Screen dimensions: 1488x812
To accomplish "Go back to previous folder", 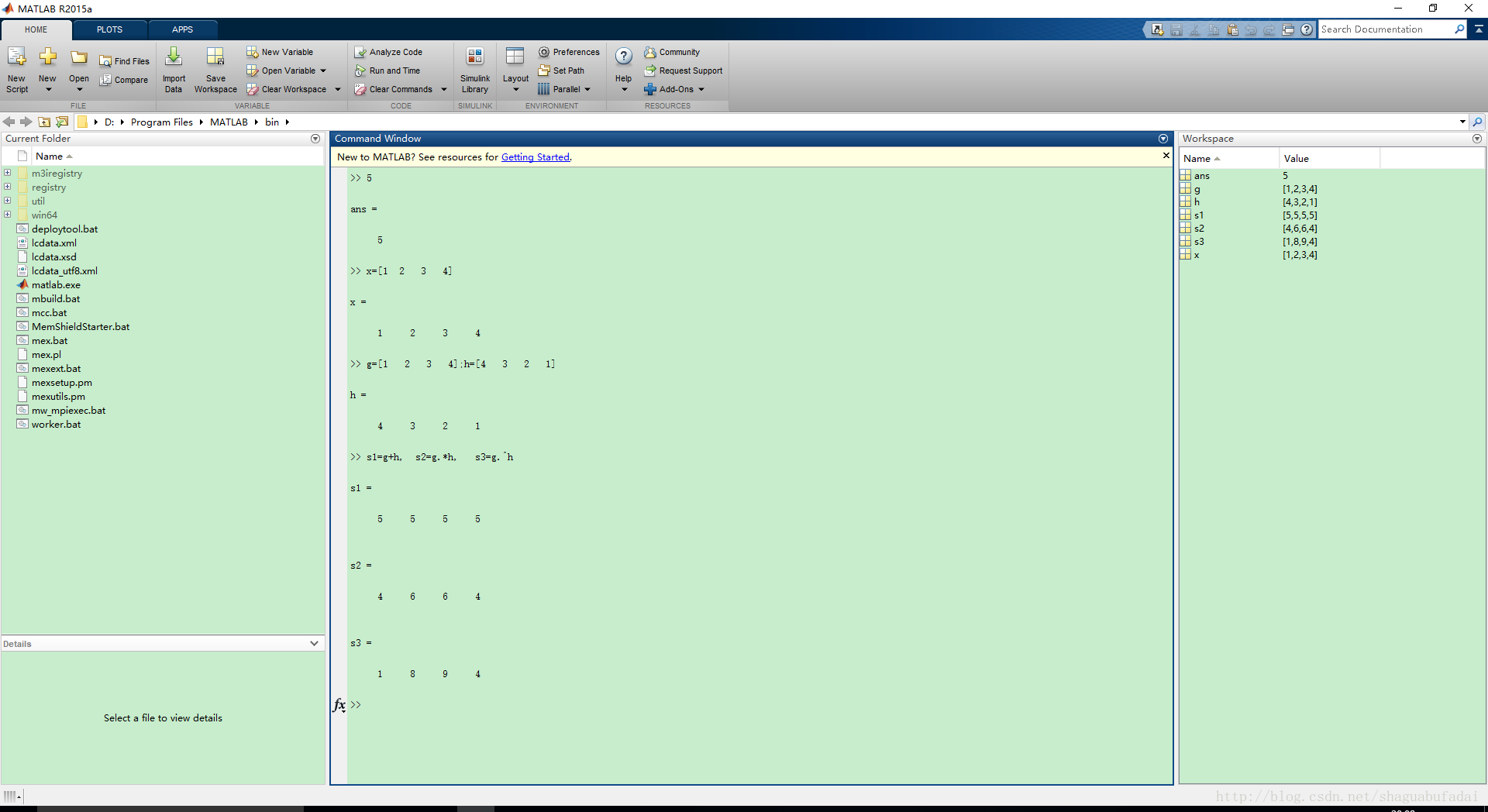I will tap(9, 122).
